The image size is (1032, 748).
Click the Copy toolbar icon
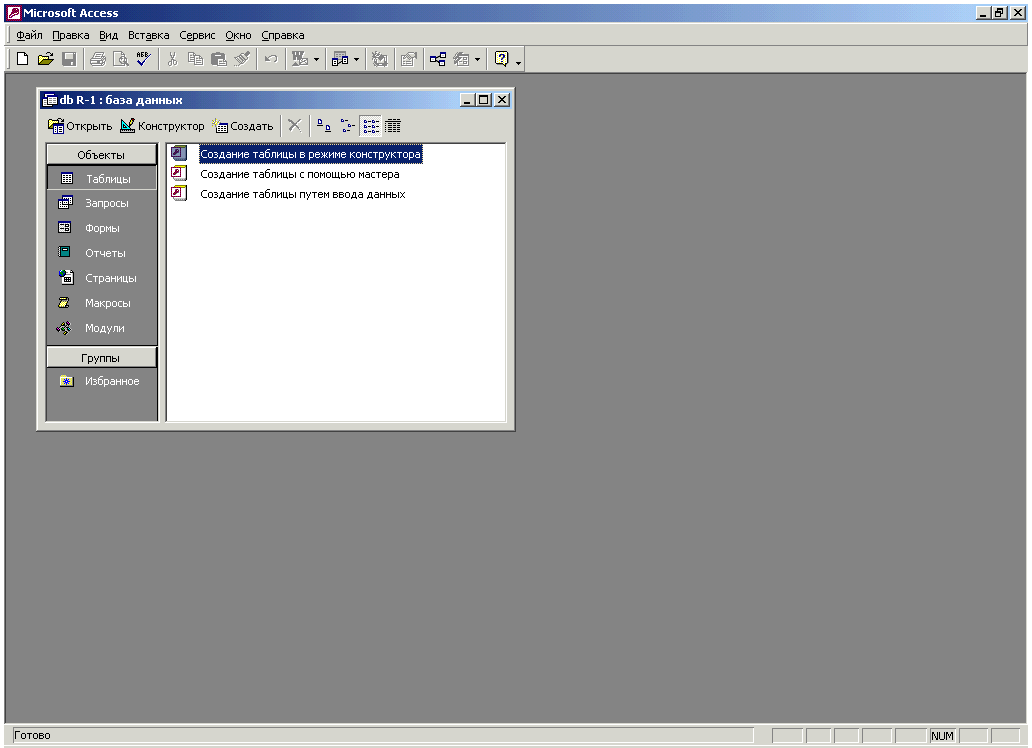pyautogui.click(x=195, y=59)
